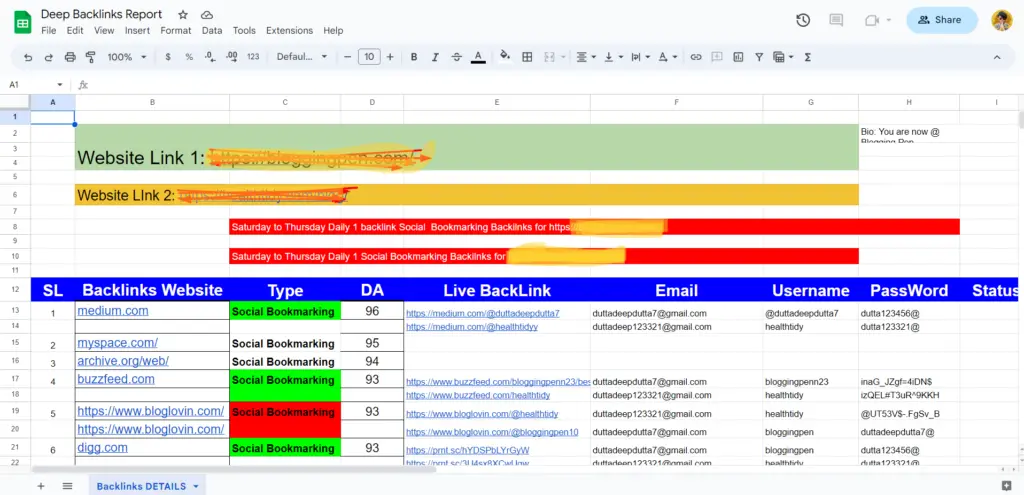Star the Deep Backlinks Report document
Image resolution: width=1024 pixels, height=495 pixels.
[x=183, y=15]
